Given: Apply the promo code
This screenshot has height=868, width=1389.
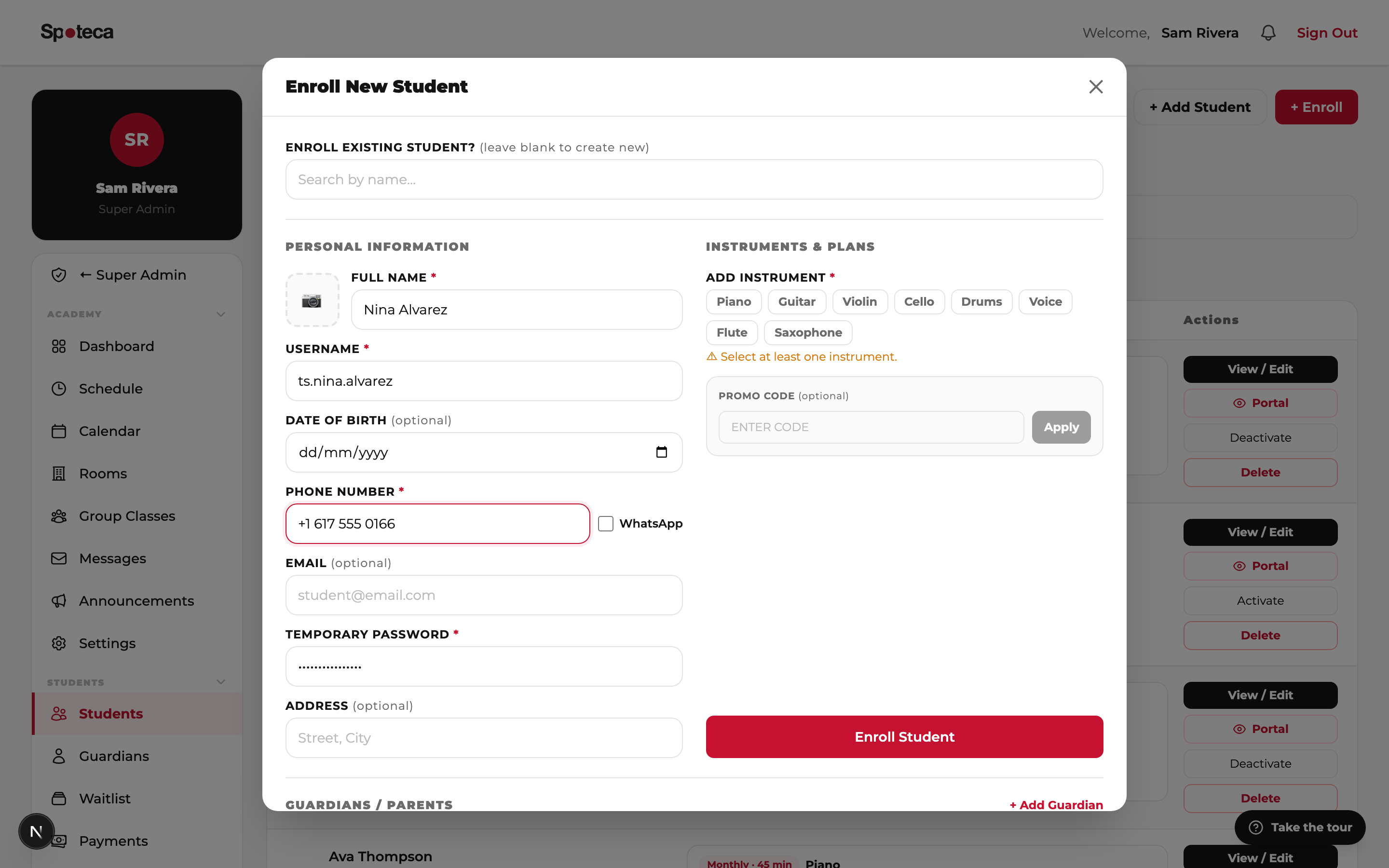Looking at the screenshot, I should (1061, 427).
